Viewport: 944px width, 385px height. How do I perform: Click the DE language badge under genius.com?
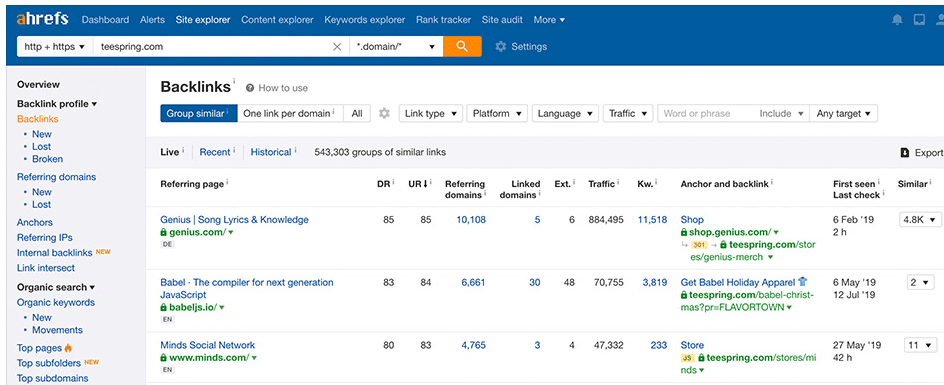click(167, 245)
